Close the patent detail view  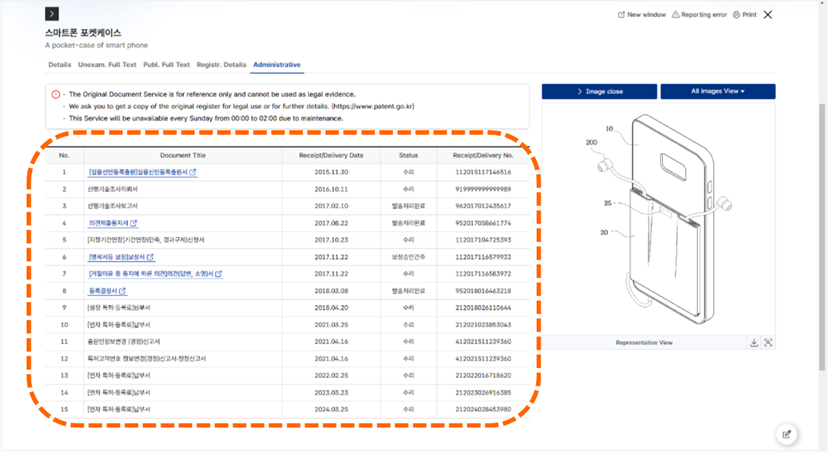point(768,15)
